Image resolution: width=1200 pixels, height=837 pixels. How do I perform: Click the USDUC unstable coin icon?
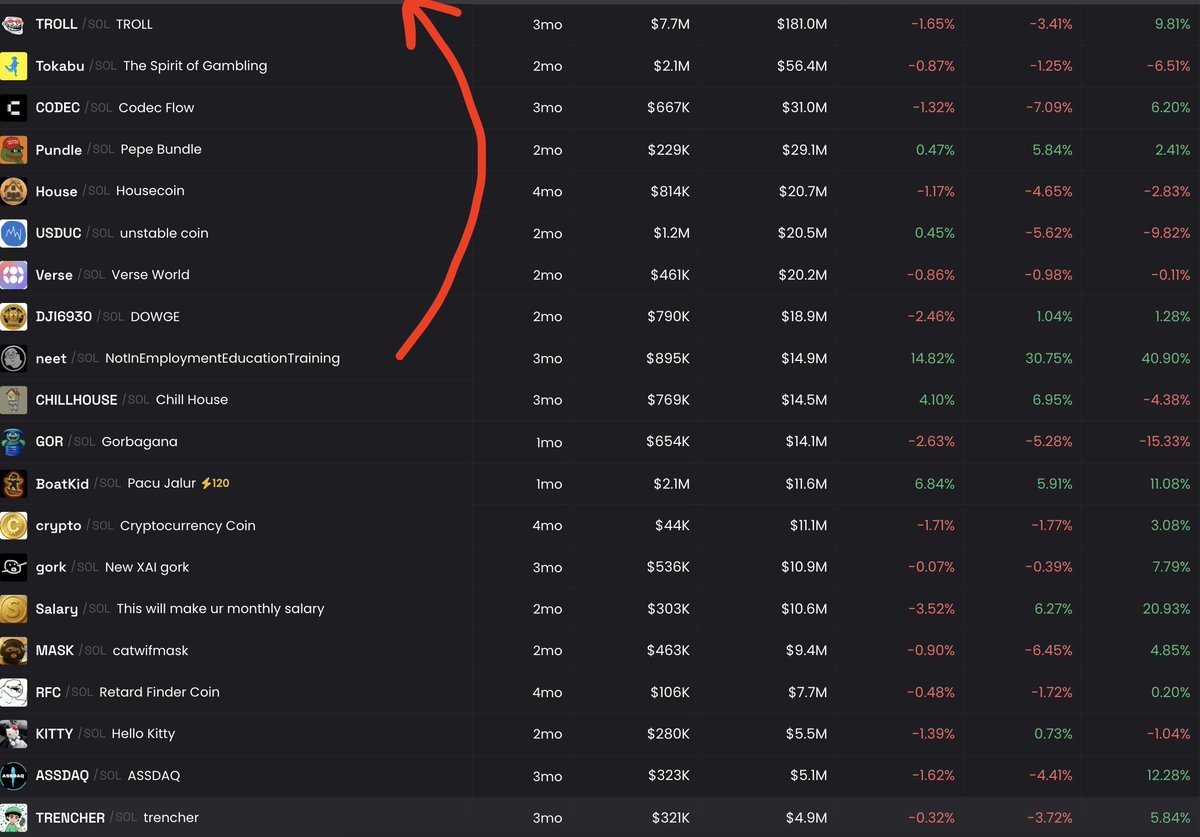(x=14, y=233)
